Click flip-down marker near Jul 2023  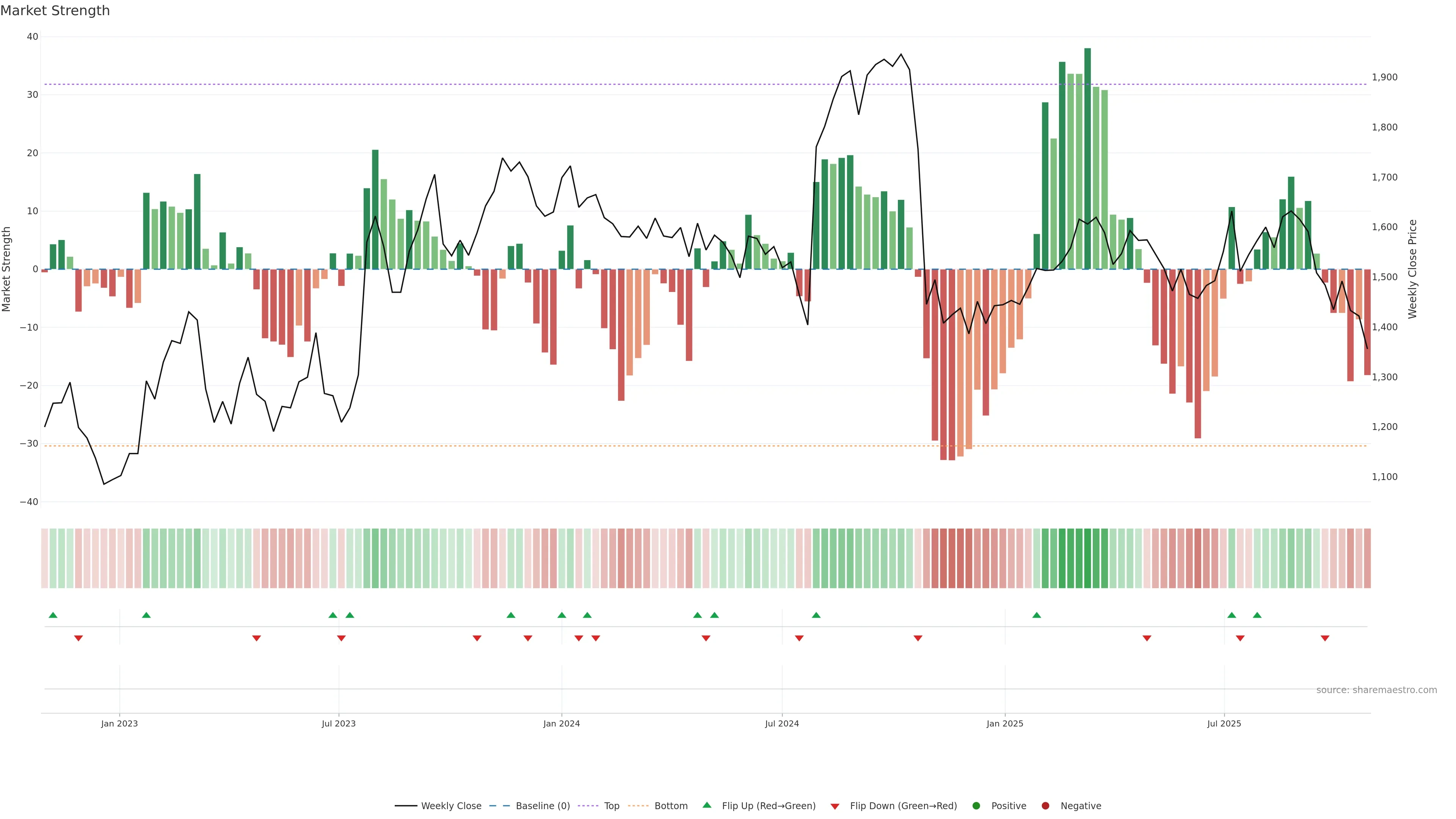(x=341, y=638)
